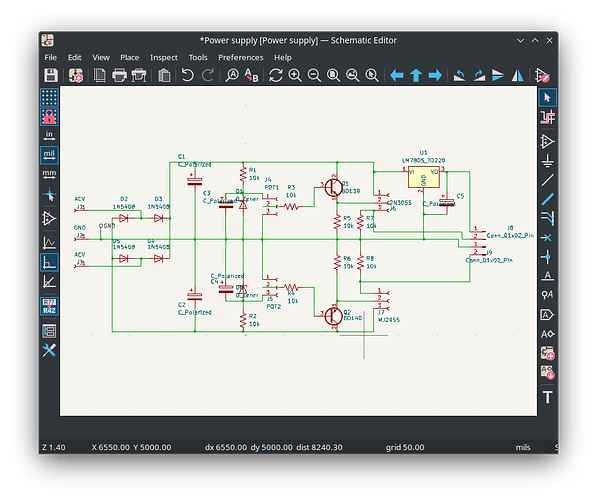Open the Inspect menu
The width and height of the screenshot is (597, 500).
click(x=164, y=58)
